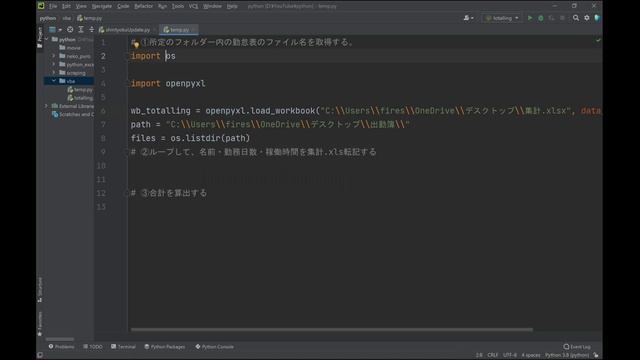Open the Event Log

(577, 347)
